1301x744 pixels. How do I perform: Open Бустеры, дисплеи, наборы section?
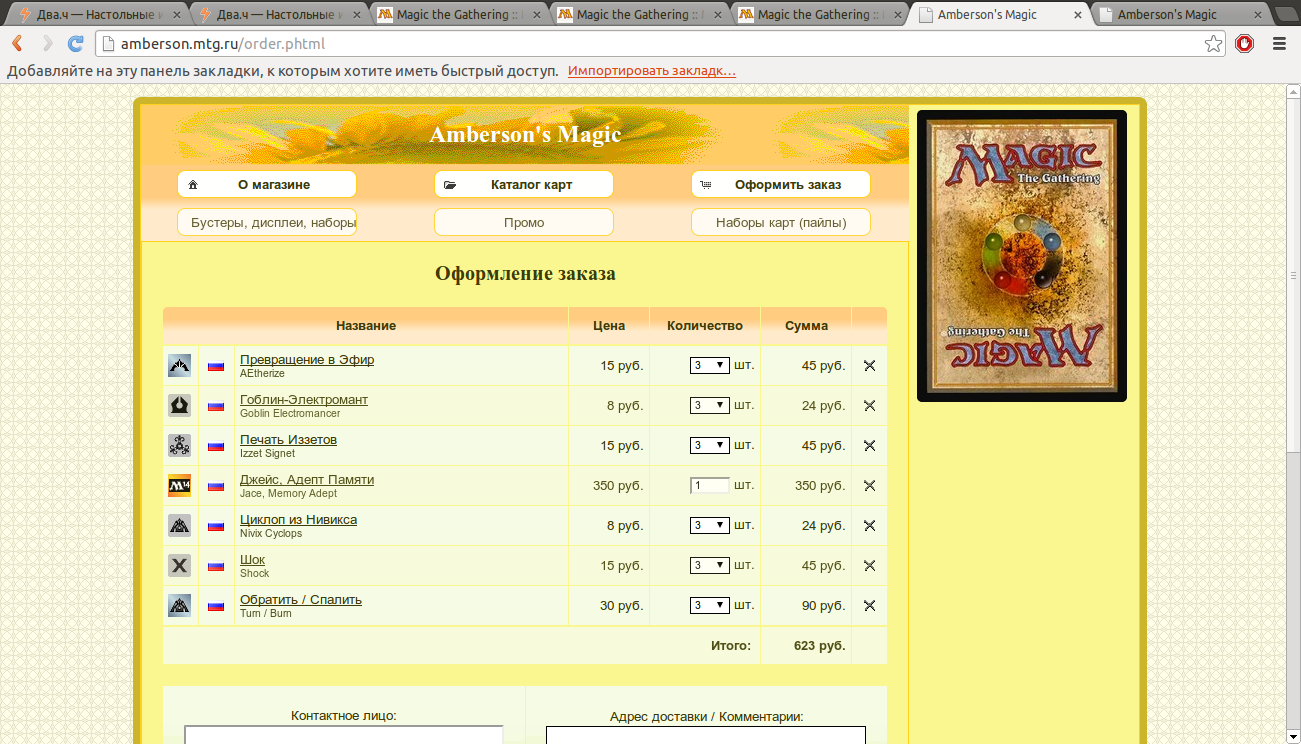pyautogui.click(x=267, y=222)
